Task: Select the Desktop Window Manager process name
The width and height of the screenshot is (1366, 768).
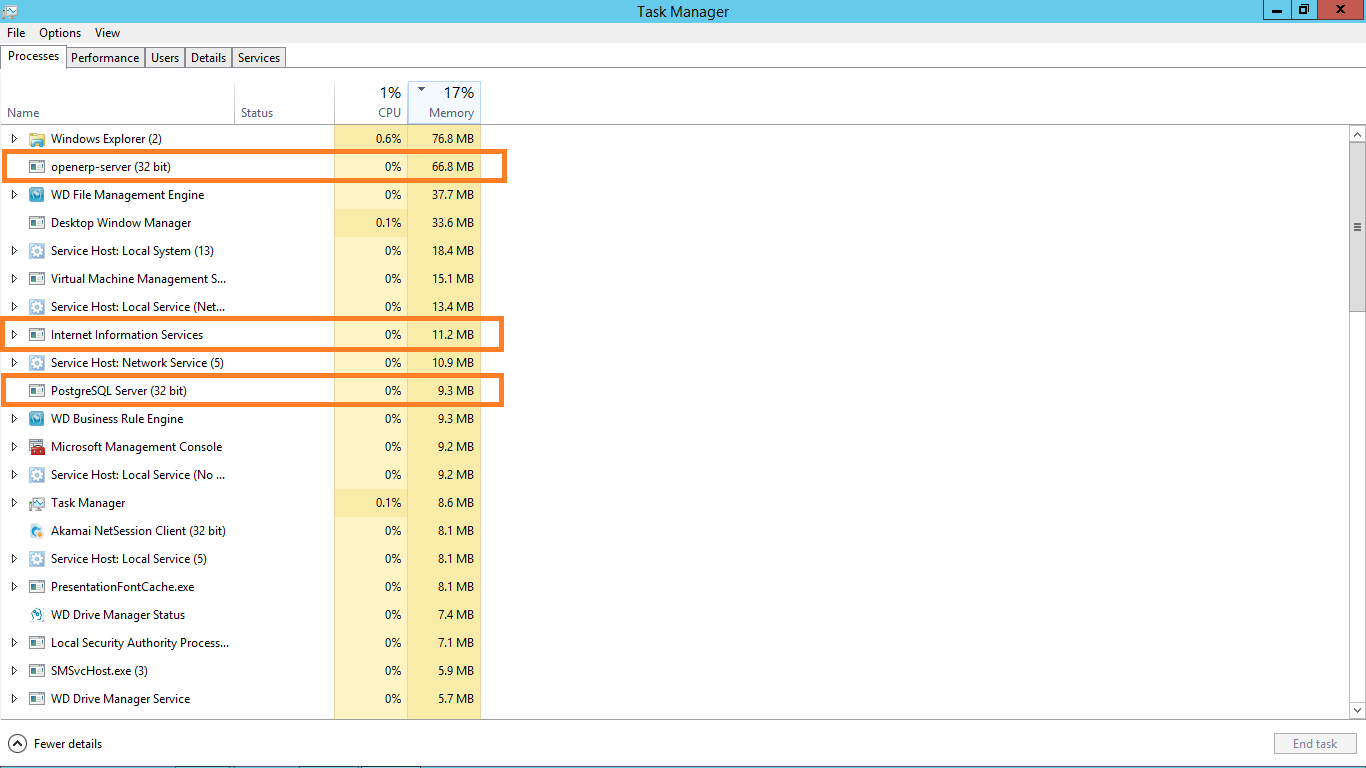Action: pyautogui.click(x=121, y=223)
